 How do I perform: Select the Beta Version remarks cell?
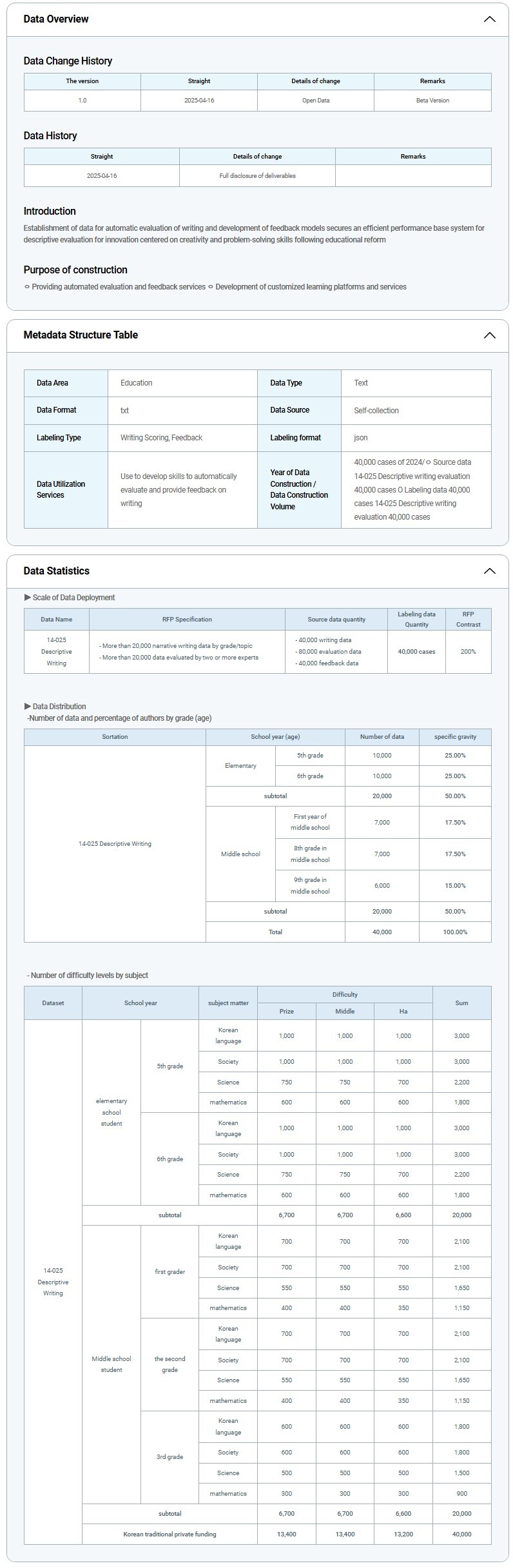click(432, 101)
